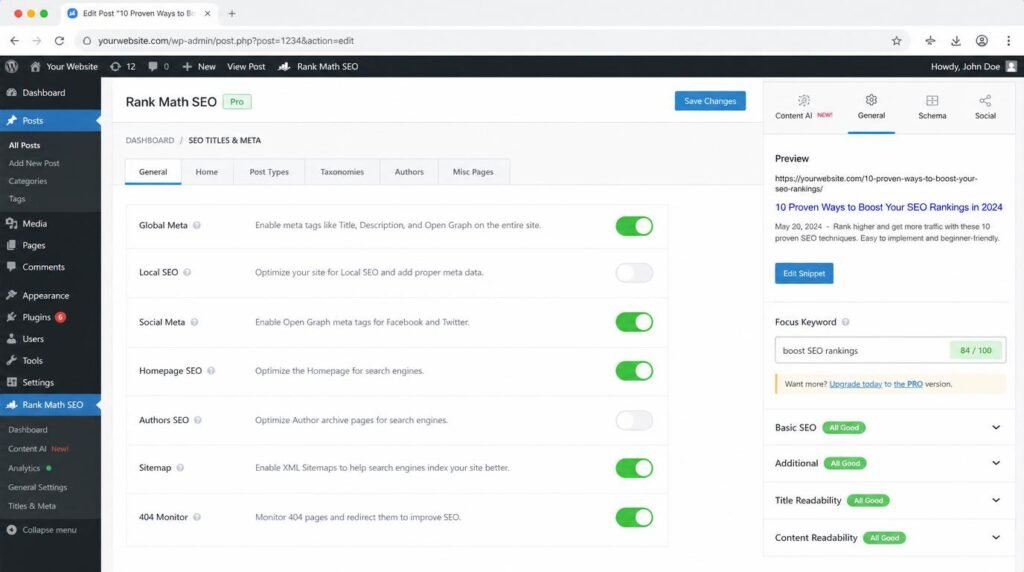Follow the Upgrade today link
The width and height of the screenshot is (1024, 572).
856,384
